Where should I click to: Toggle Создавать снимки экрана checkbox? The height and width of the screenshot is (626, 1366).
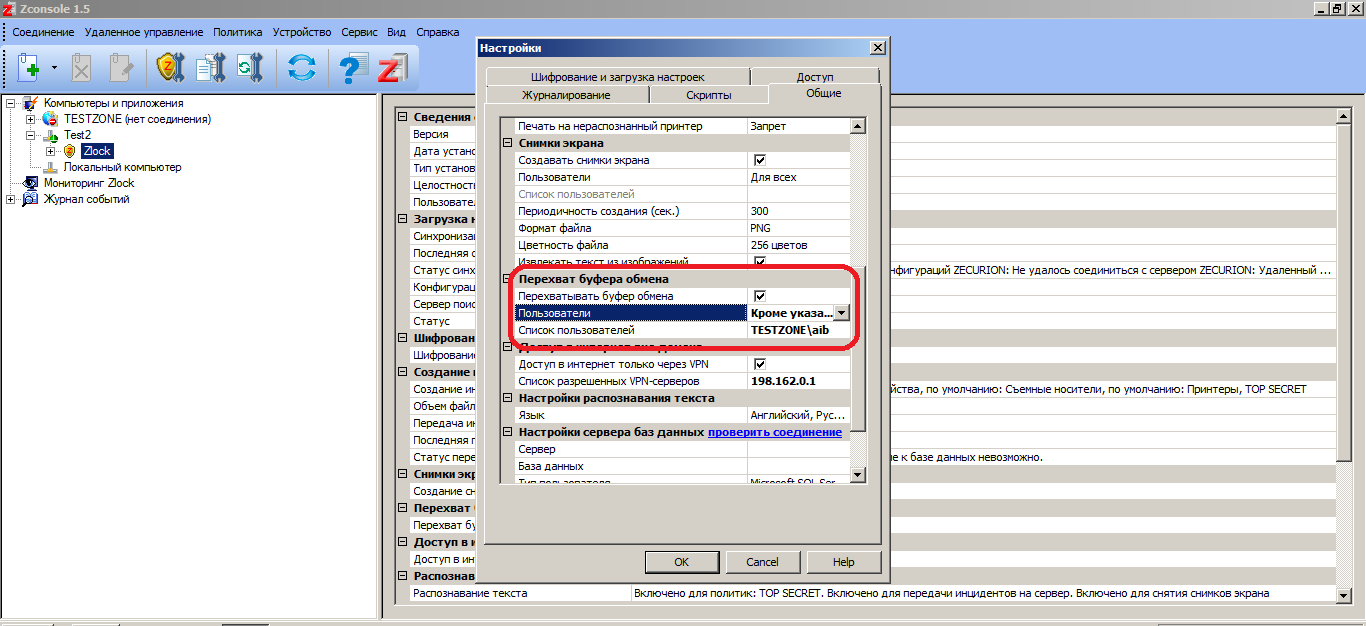(x=759, y=160)
